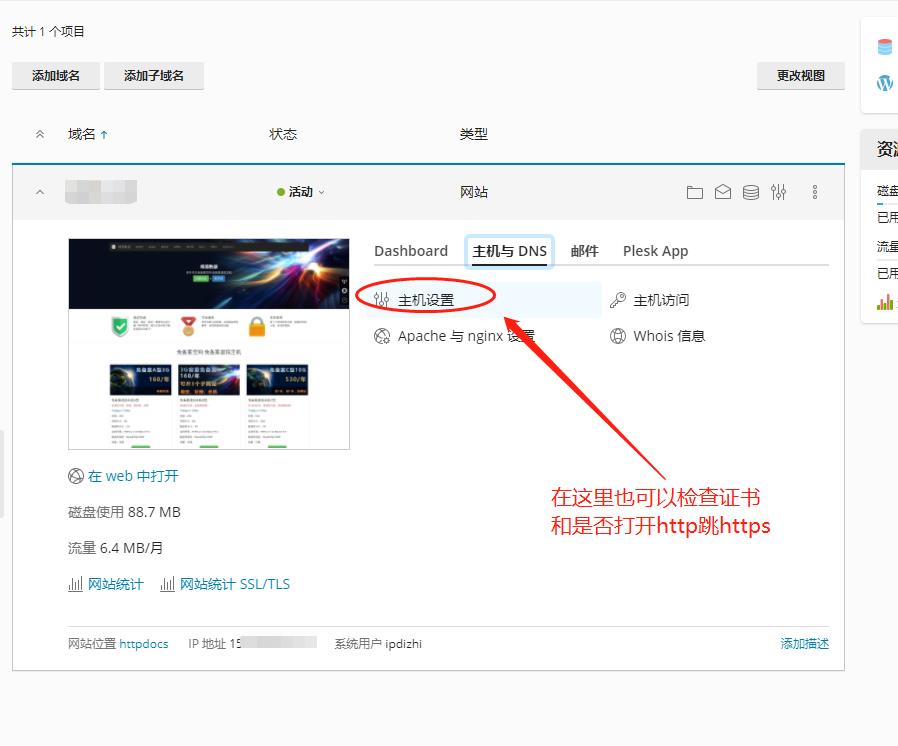Switch to the 邮件 tab
Viewport: 898px width, 746px height.
[585, 251]
